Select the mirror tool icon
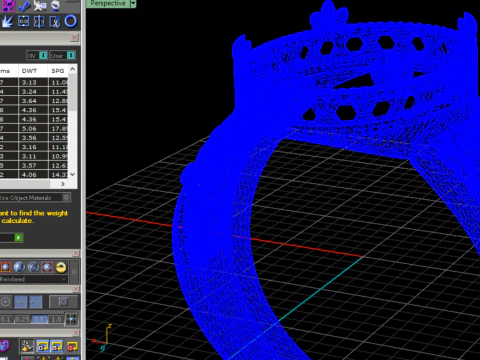Screen dimensions: 480x360 click(x=39, y=21)
